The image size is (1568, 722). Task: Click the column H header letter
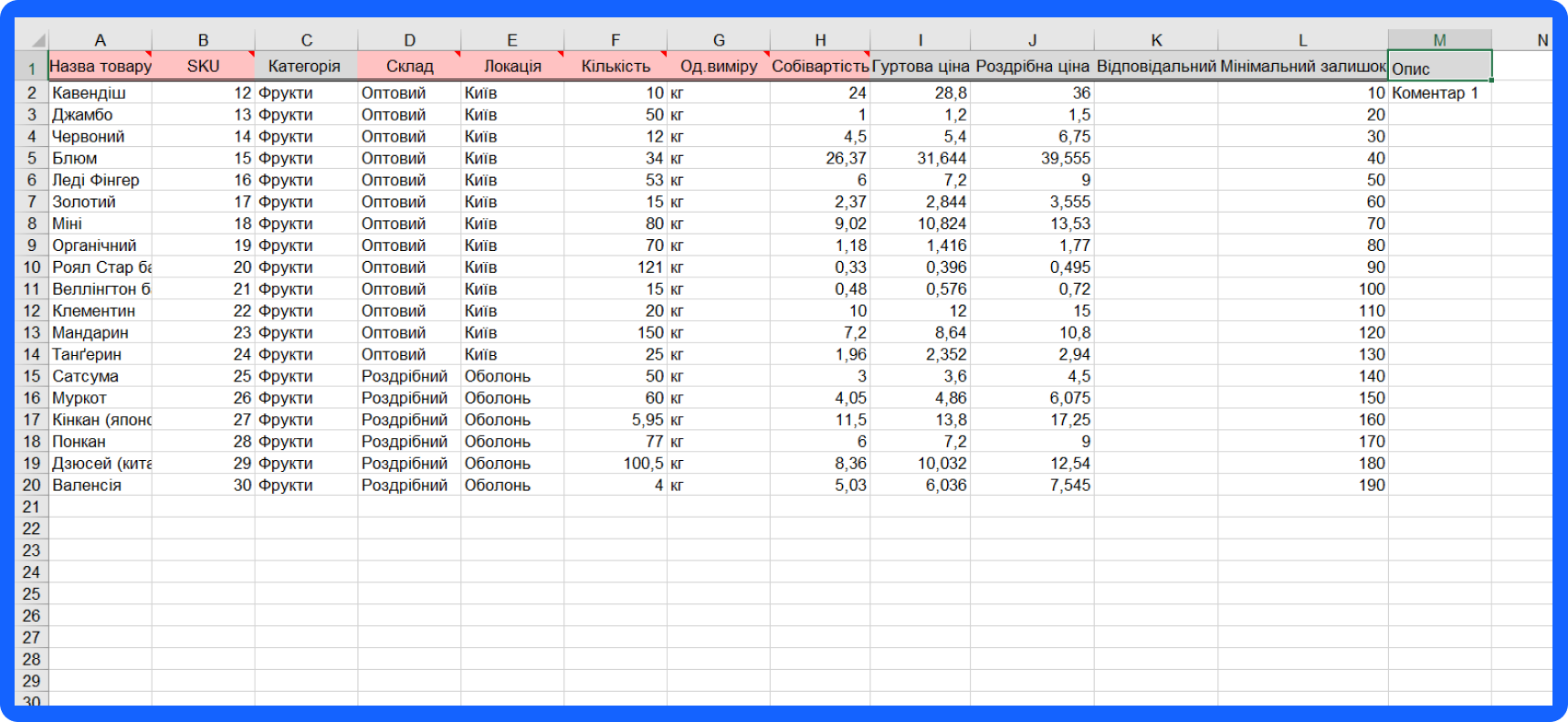[820, 40]
